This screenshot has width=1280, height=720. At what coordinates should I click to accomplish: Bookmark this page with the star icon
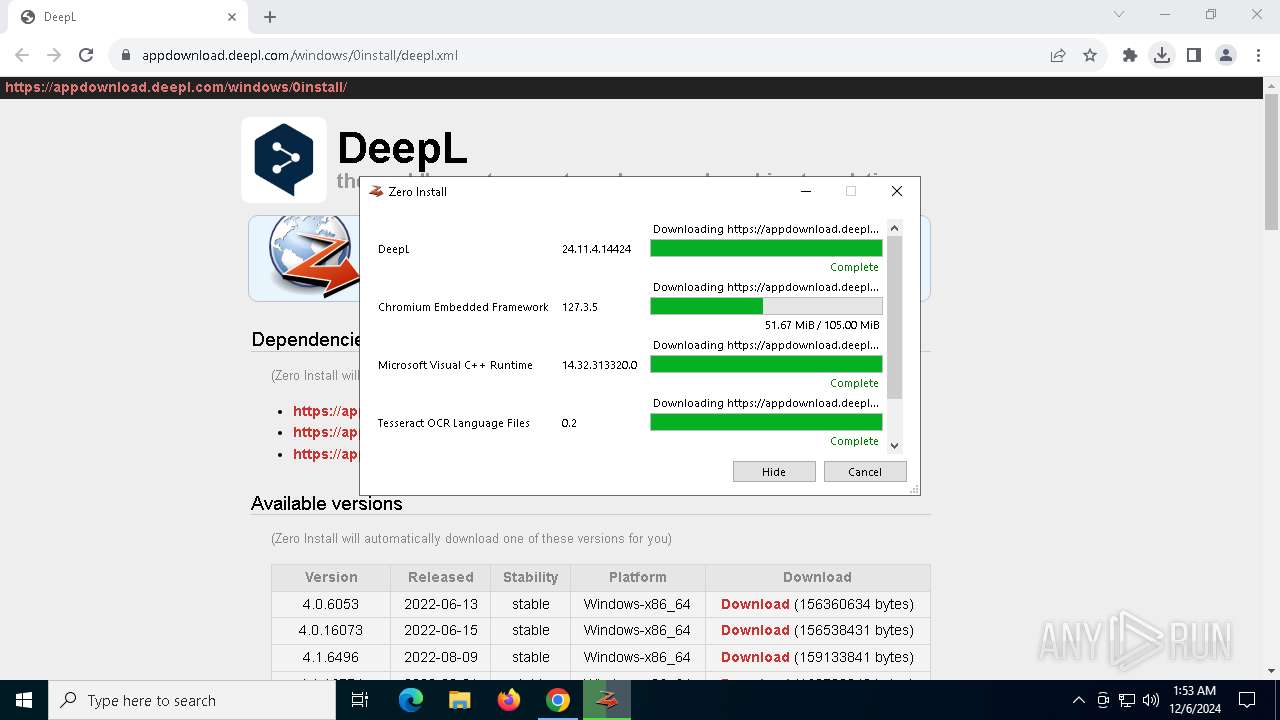coord(1090,55)
